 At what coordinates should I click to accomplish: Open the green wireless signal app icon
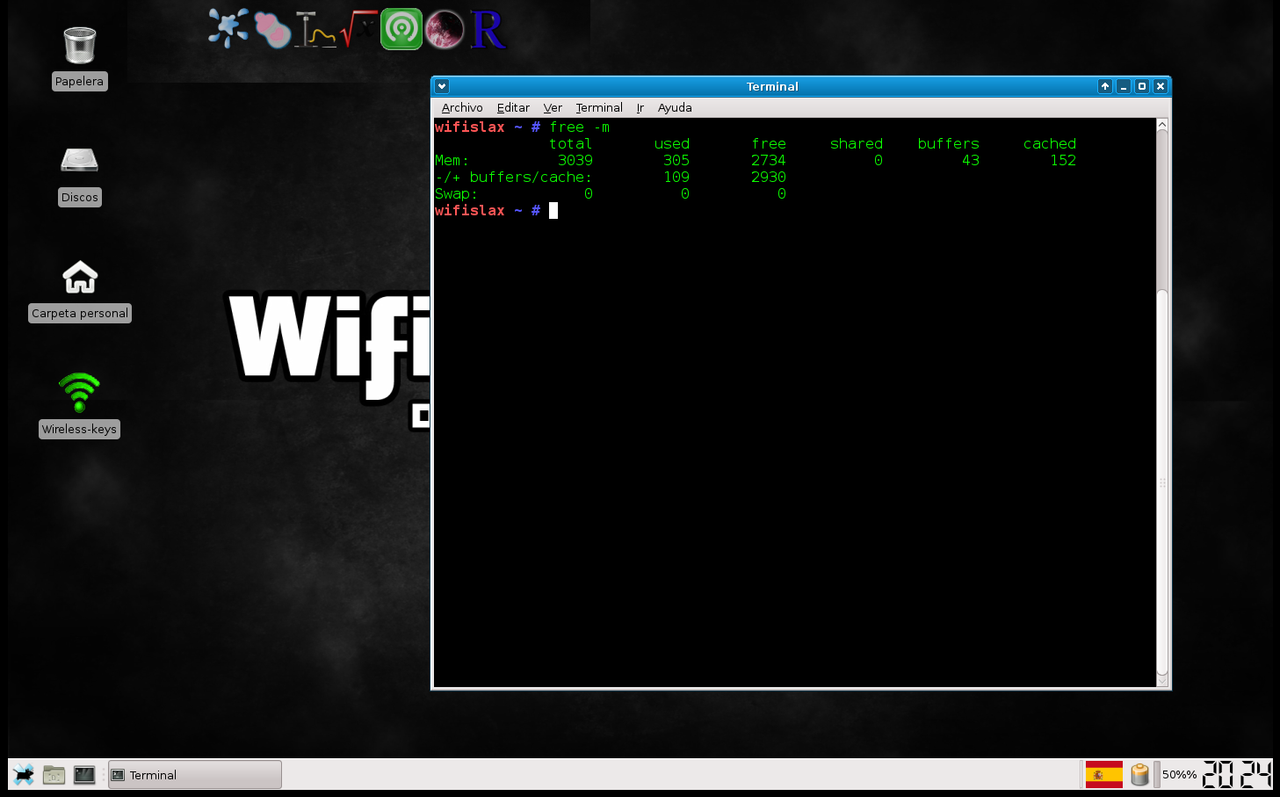[401, 29]
